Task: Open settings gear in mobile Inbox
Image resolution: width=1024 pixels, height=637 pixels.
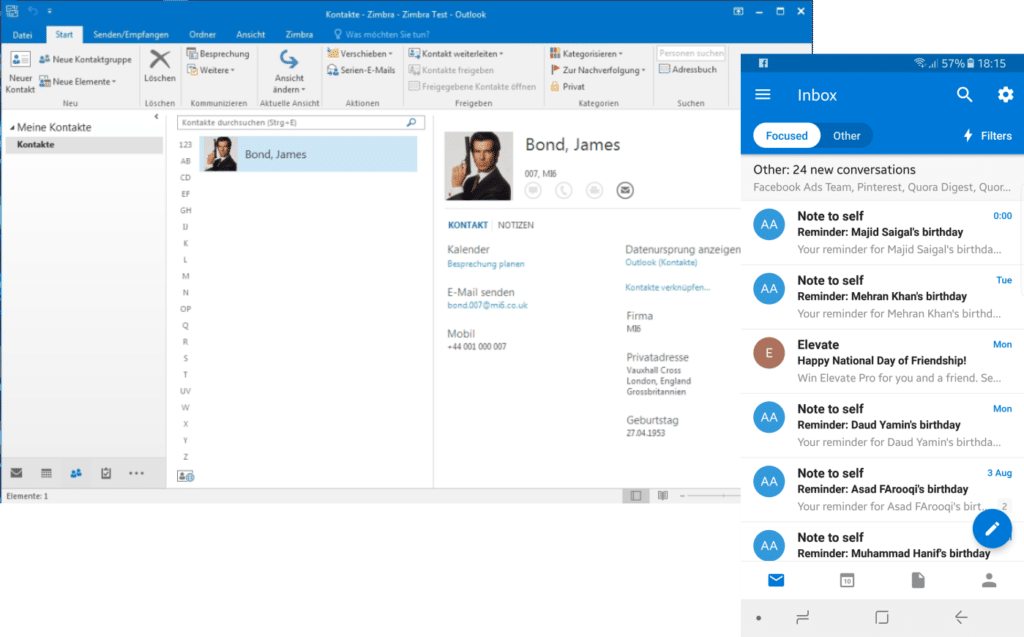Action: pos(1005,95)
